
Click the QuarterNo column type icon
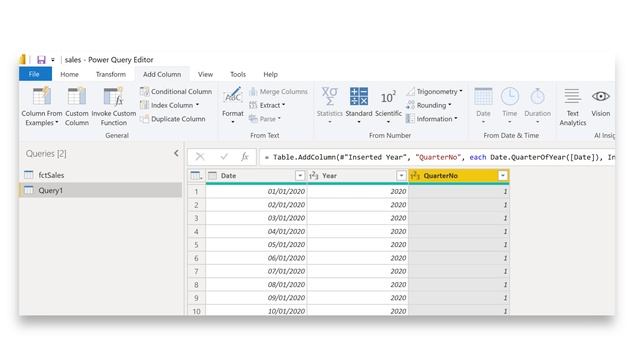tap(415, 176)
